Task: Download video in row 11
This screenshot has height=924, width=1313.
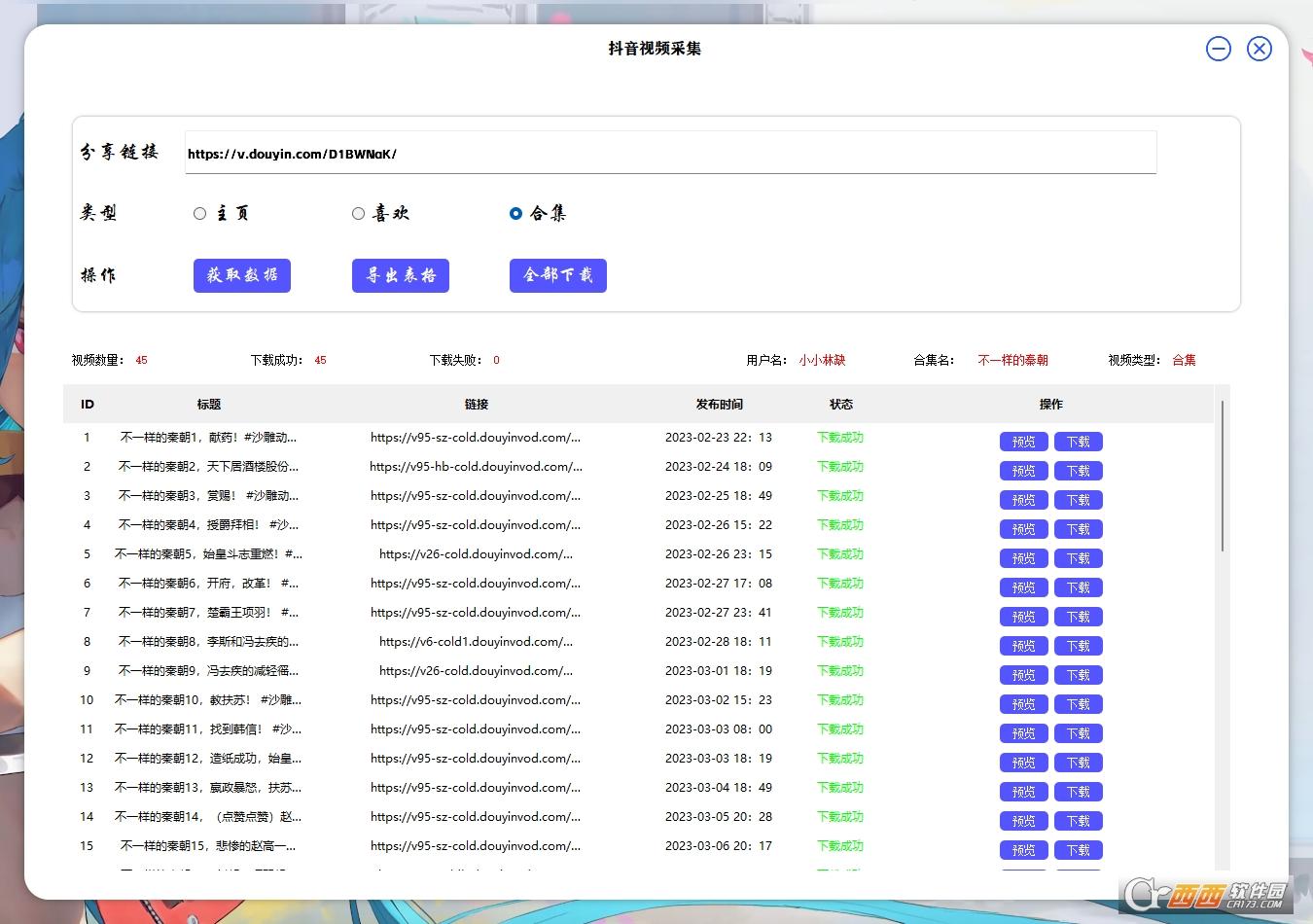Action: pyautogui.click(x=1079, y=733)
